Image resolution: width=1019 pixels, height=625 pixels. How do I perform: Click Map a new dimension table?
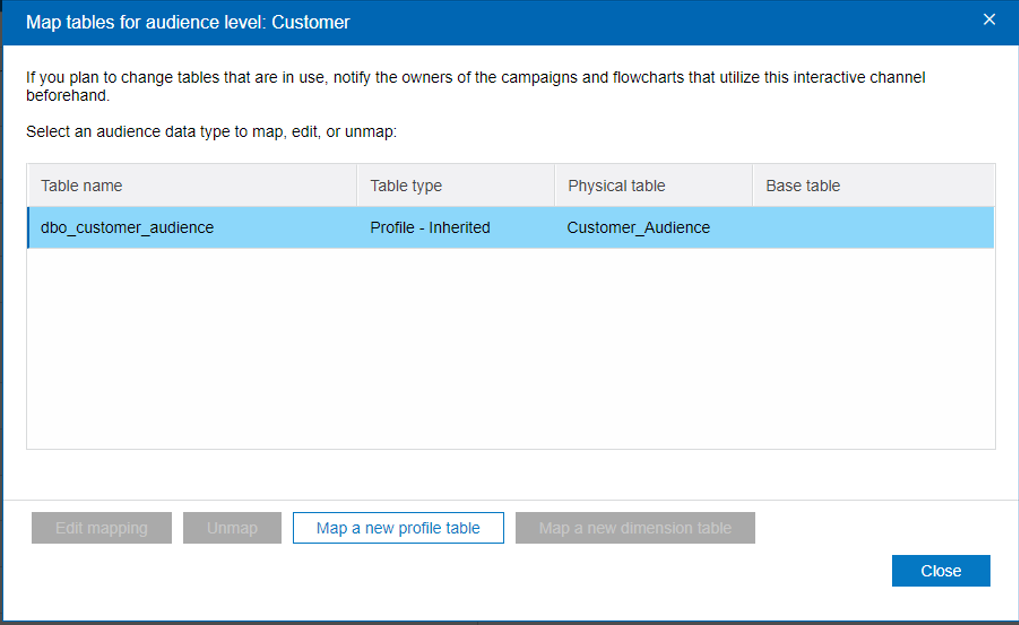635,528
